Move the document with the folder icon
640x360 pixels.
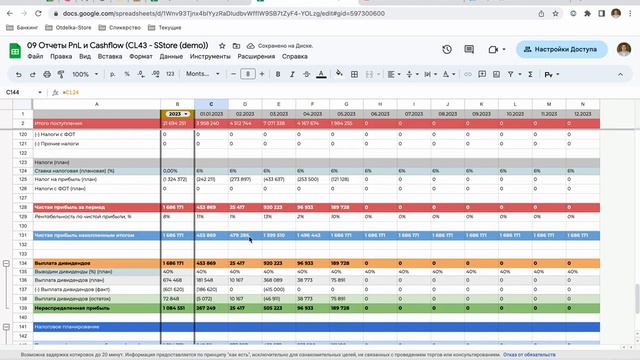pos(236,46)
